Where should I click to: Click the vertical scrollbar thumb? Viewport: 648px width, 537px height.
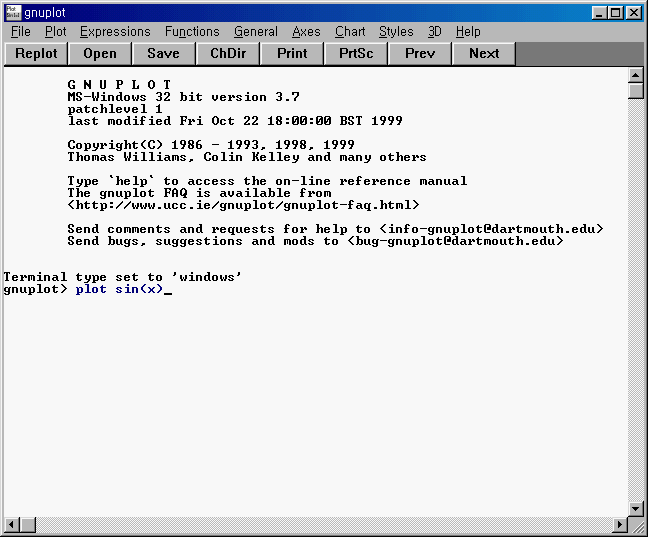[x=635, y=91]
